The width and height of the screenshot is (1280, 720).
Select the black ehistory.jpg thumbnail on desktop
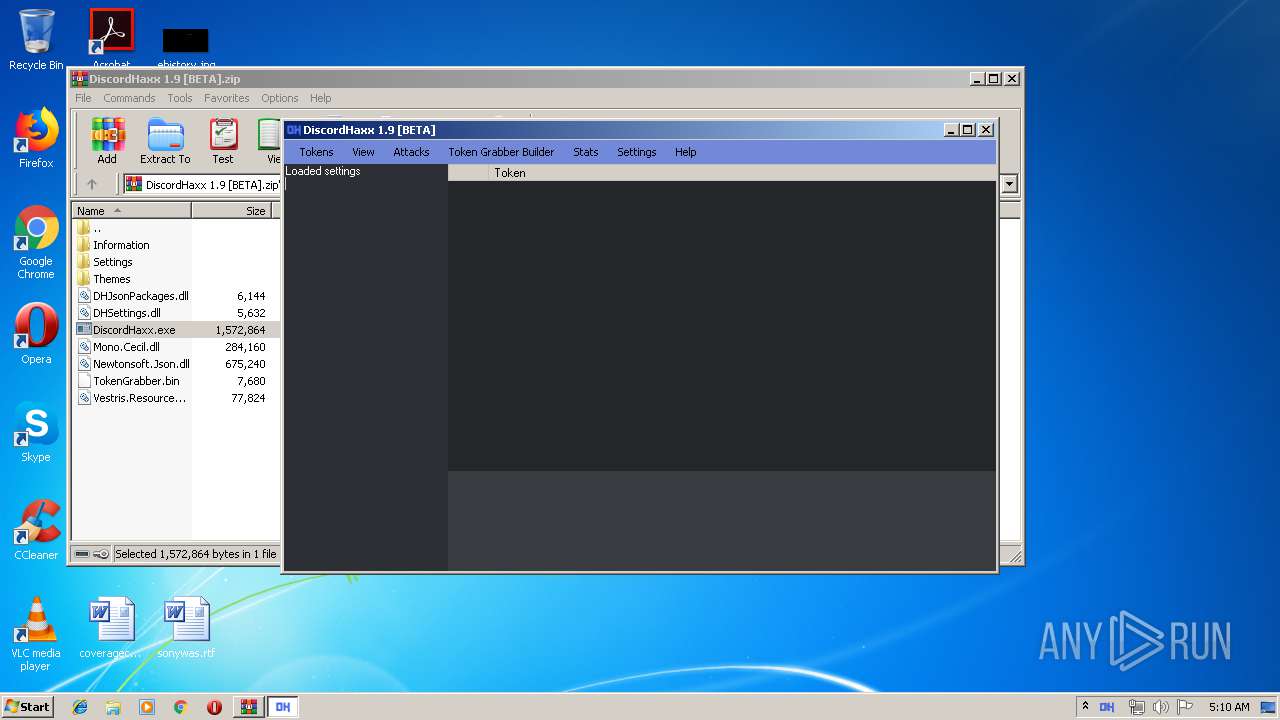[186, 41]
